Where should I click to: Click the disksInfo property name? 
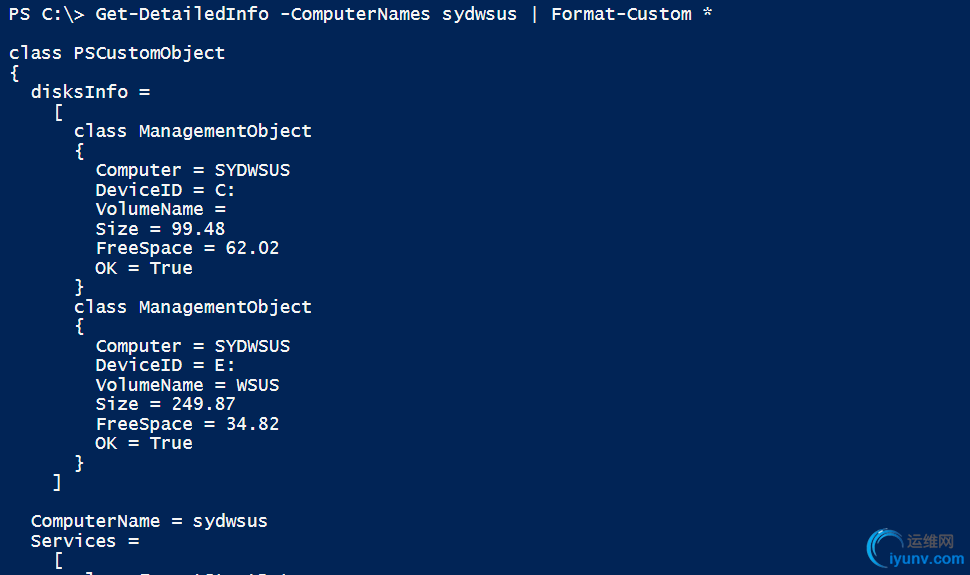tap(79, 92)
